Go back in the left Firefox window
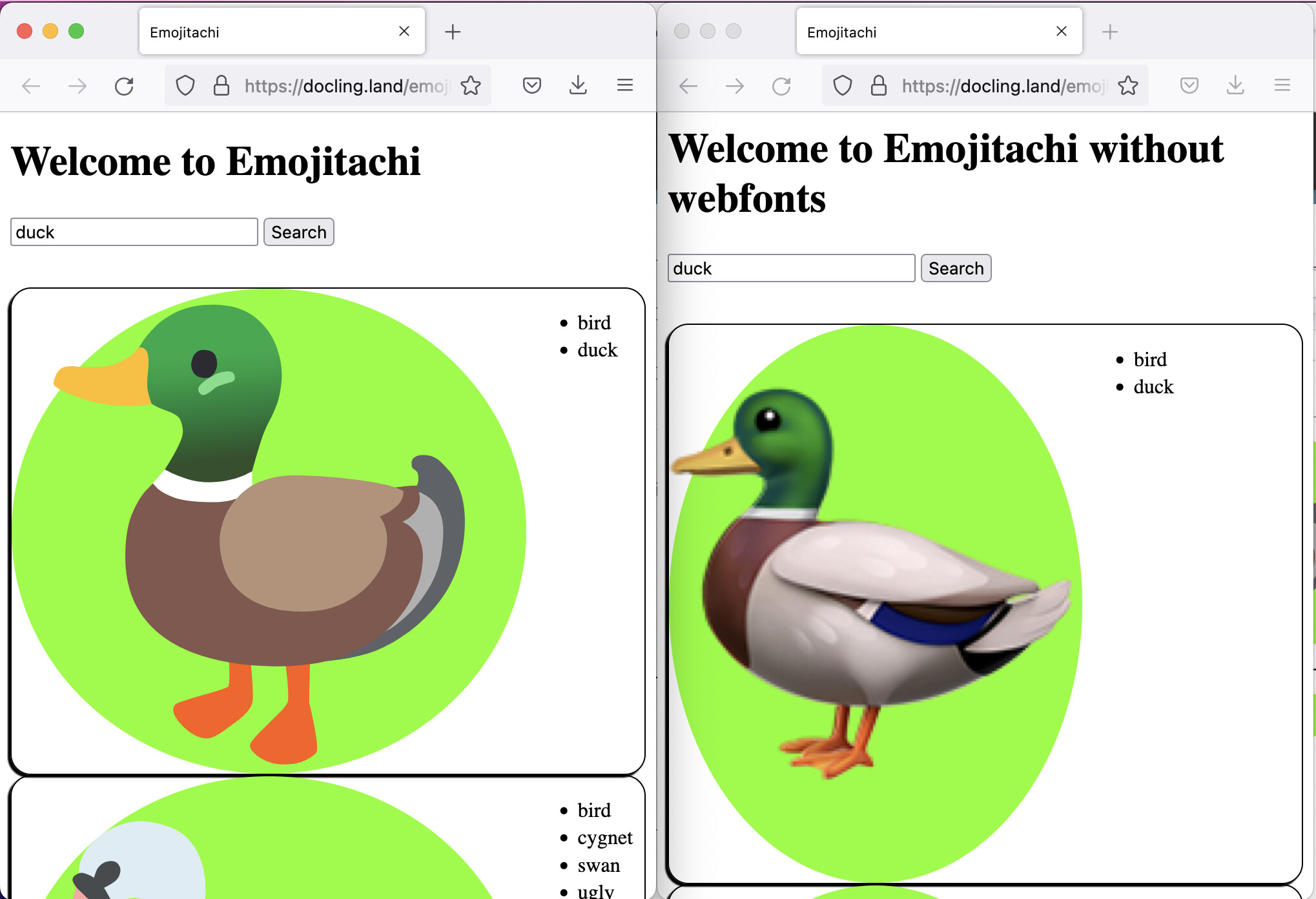 [31, 86]
